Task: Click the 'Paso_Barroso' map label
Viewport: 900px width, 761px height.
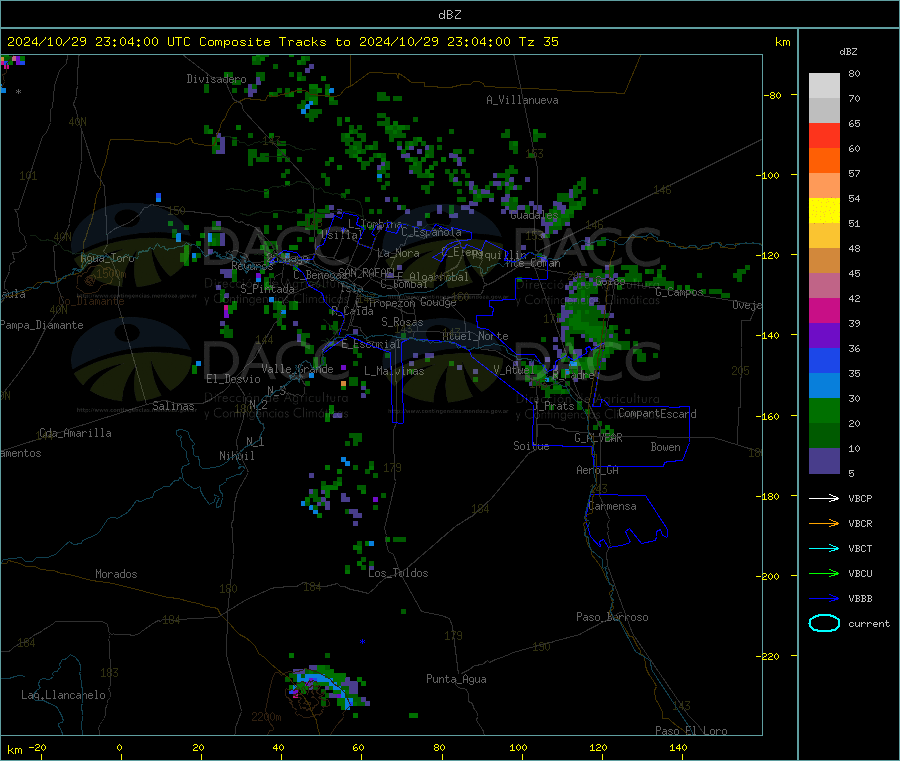Action: (612, 617)
